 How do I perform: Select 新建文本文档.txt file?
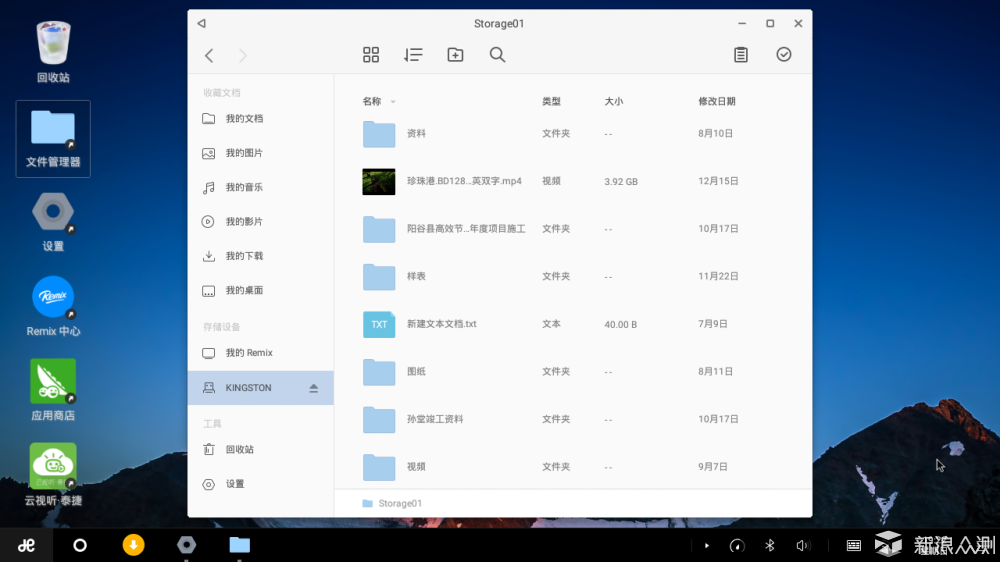point(441,324)
